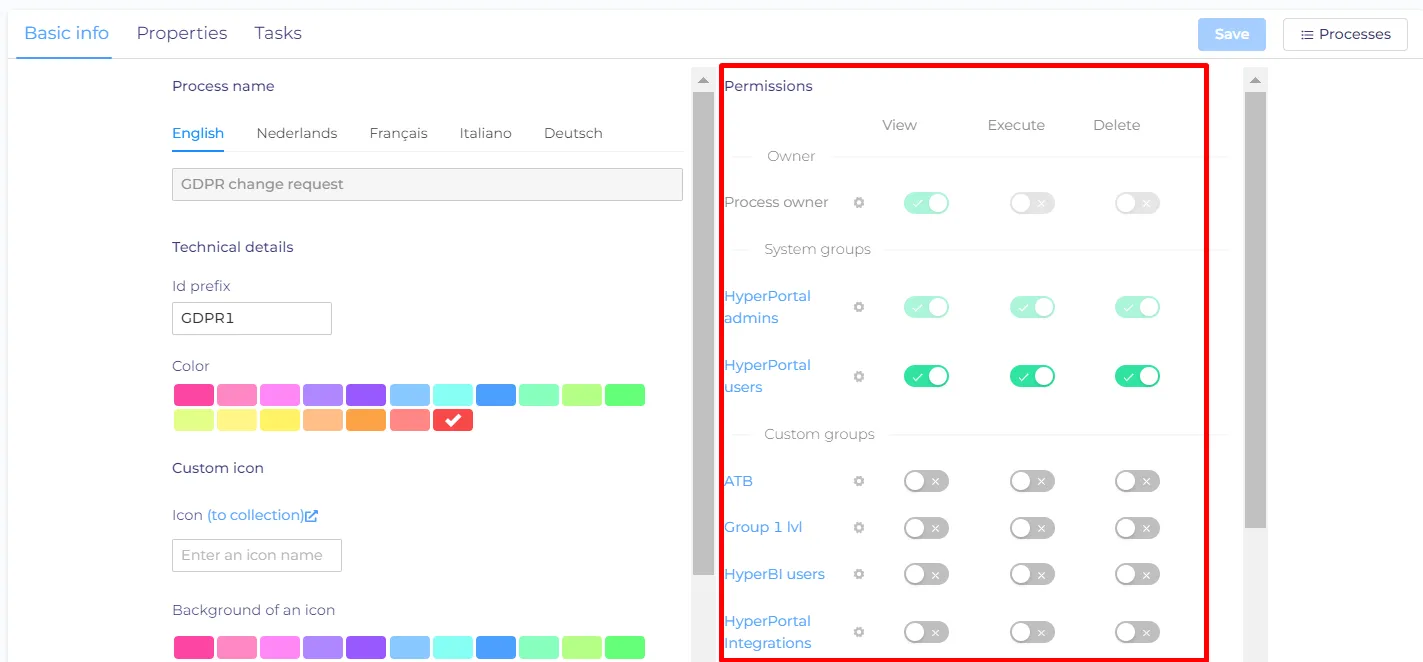Pick the orange color swatch in Color
This screenshot has width=1423, height=662.
[366, 420]
